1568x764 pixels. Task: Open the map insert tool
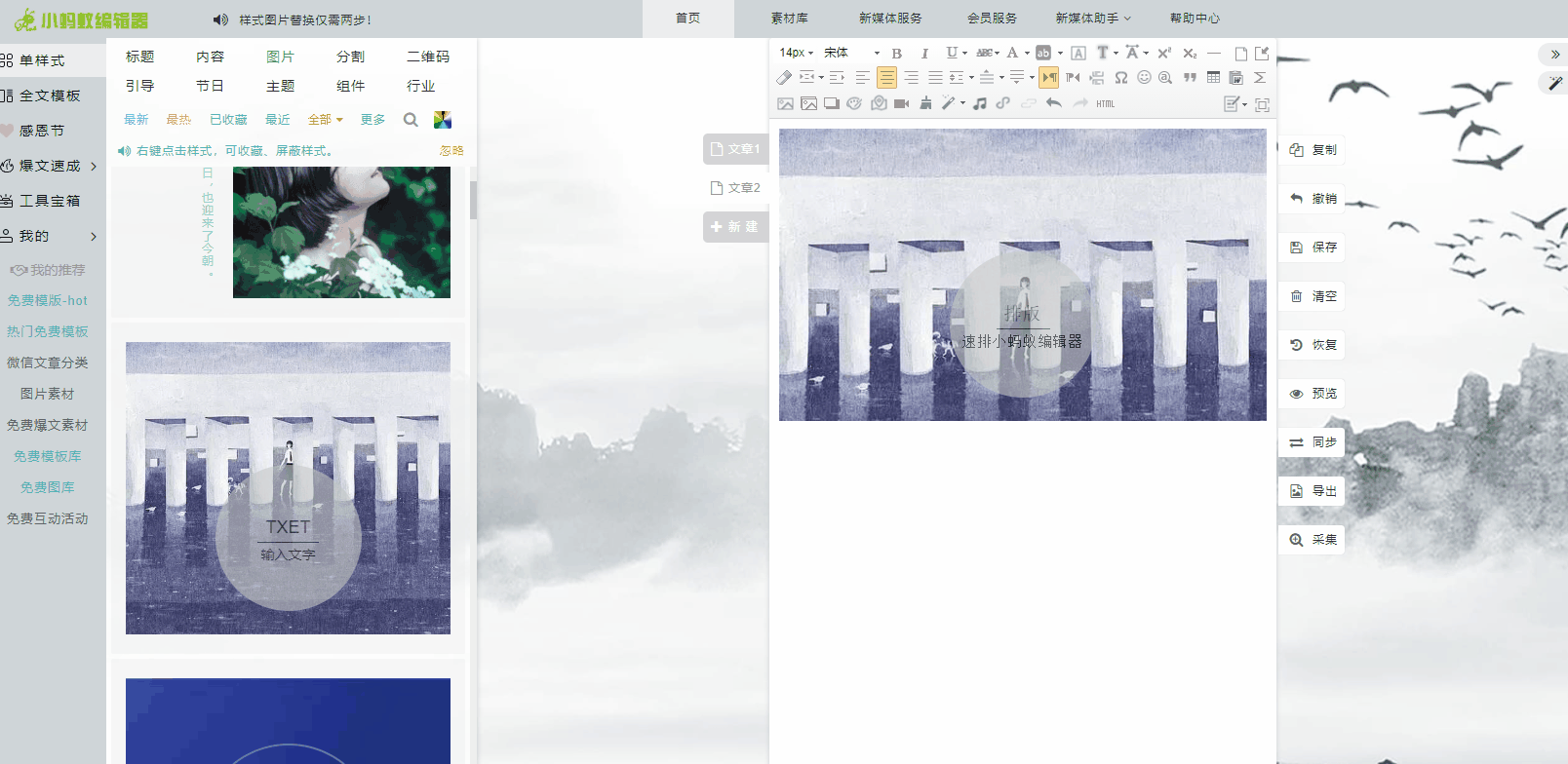coord(879,103)
